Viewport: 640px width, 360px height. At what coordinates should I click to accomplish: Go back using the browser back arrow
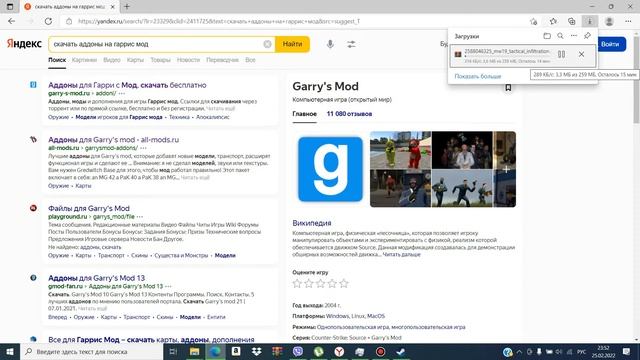[11, 21]
